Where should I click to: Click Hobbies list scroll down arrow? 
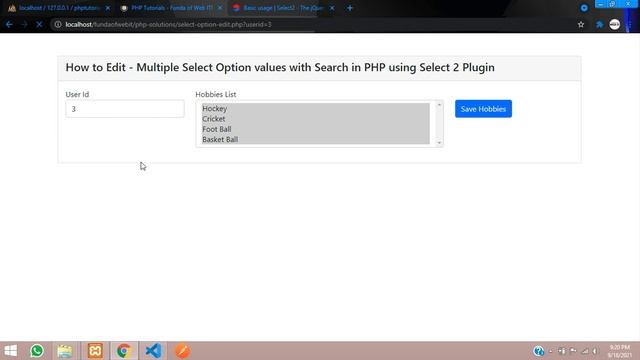[x=439, y=142]
